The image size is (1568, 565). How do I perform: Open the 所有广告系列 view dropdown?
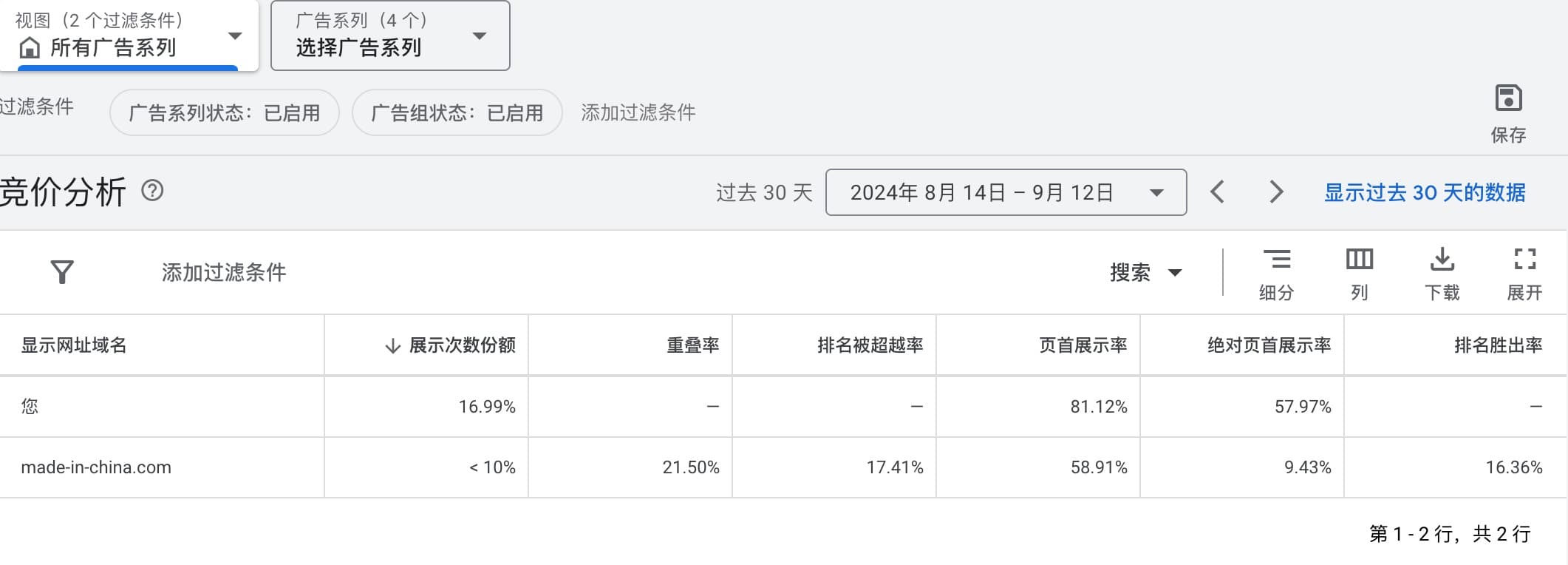(x=129, y=35)
